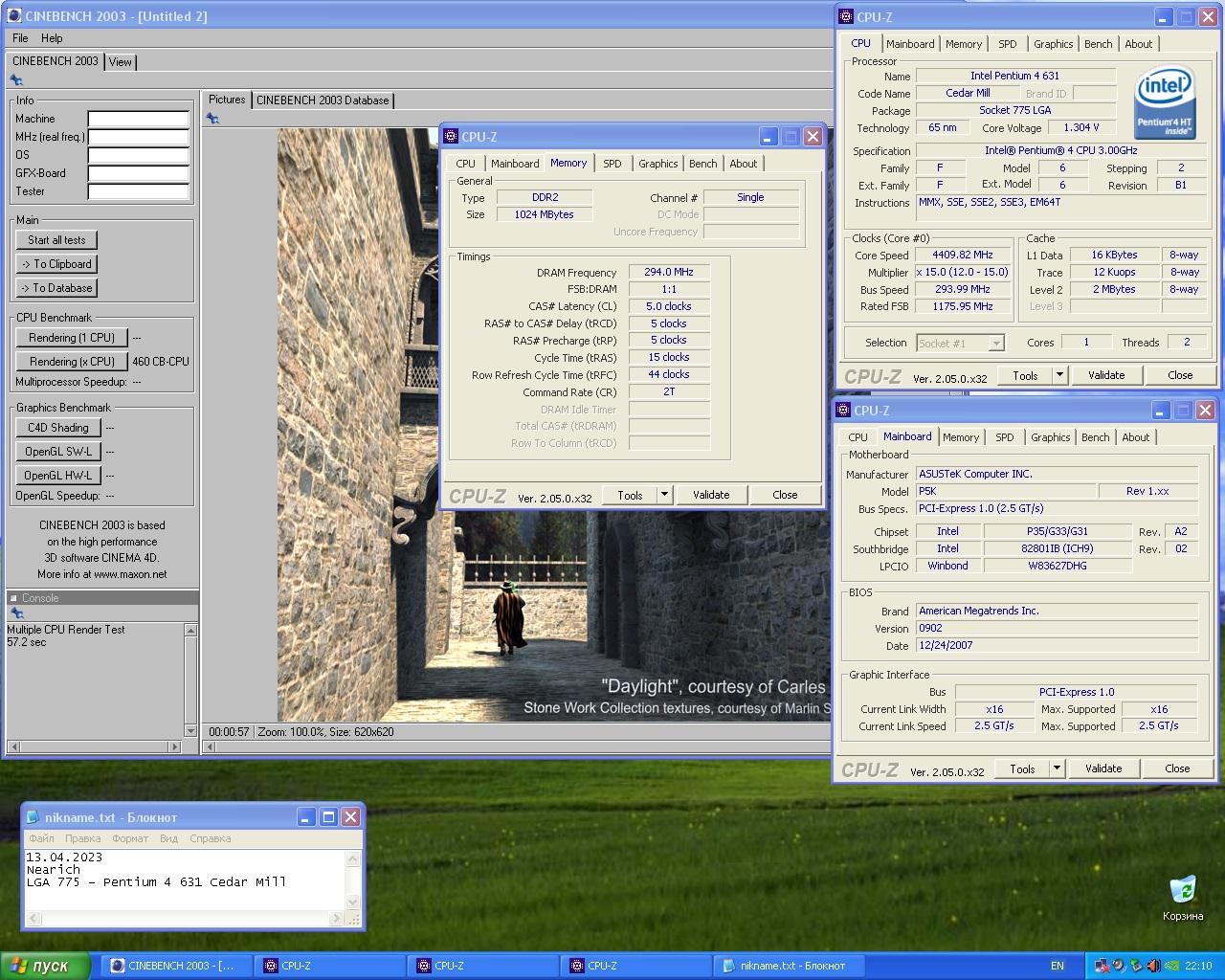The height and width of the screenshot is (980, 1225).
Task: Click the BIOS date 12/24/2007
Action: coord(1058,646)
